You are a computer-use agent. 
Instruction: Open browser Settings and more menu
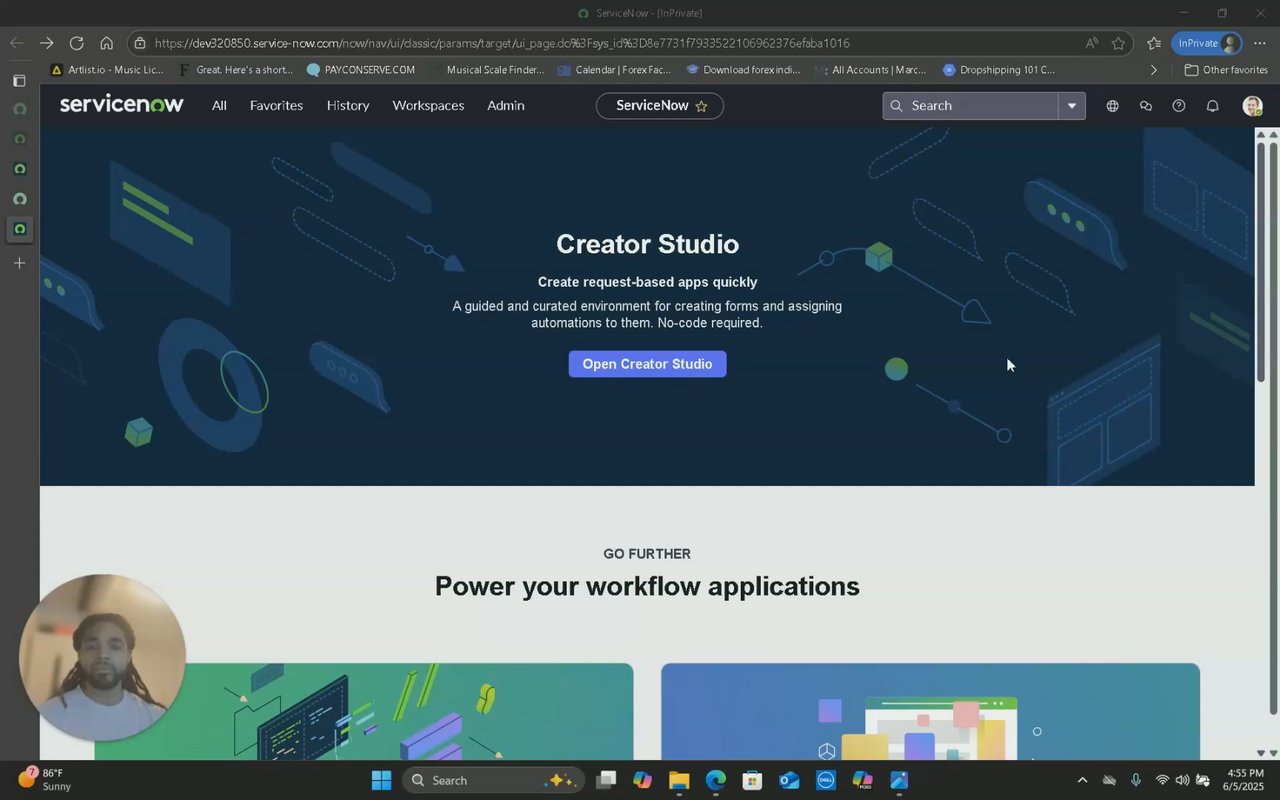click(x=1260, y=43)
